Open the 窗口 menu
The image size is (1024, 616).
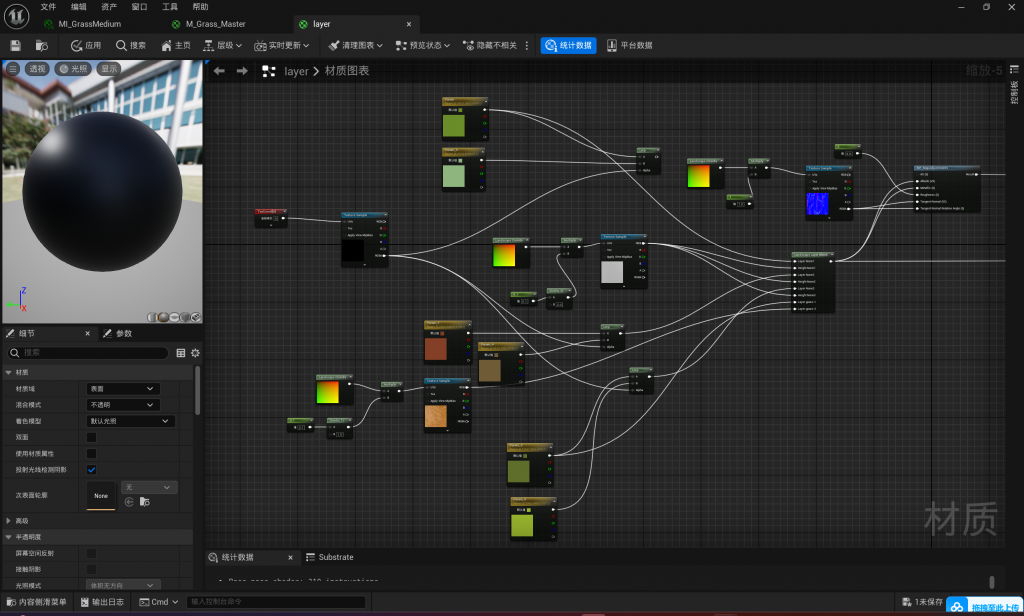pos(139,7)
